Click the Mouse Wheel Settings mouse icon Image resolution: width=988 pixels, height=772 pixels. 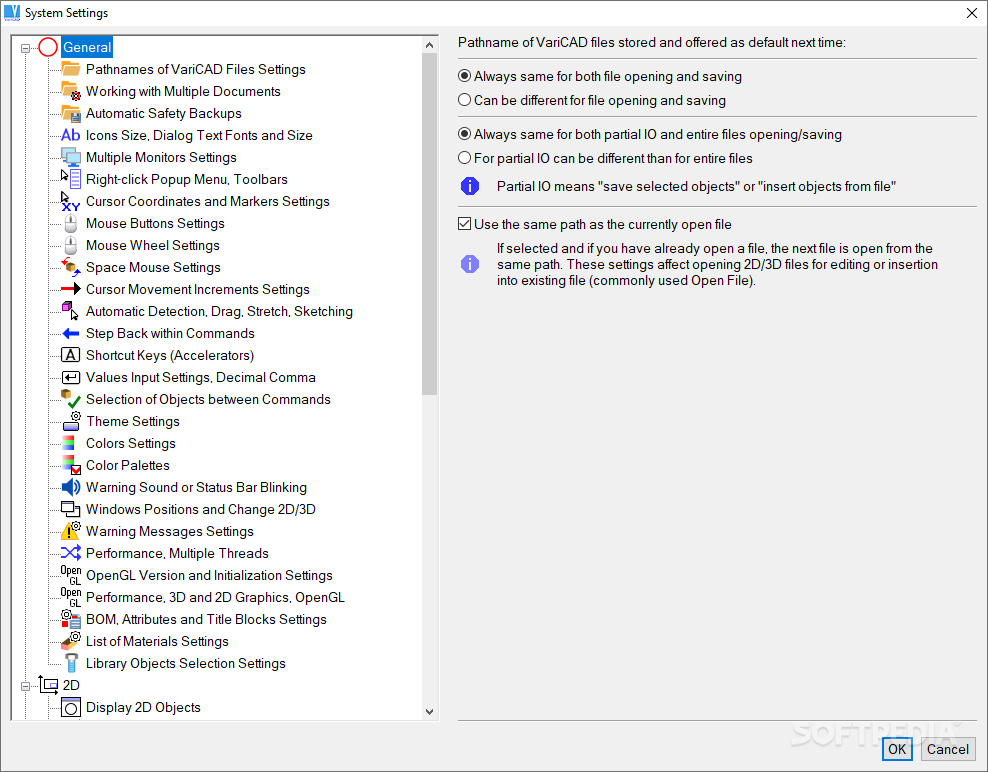pos(71,245)
